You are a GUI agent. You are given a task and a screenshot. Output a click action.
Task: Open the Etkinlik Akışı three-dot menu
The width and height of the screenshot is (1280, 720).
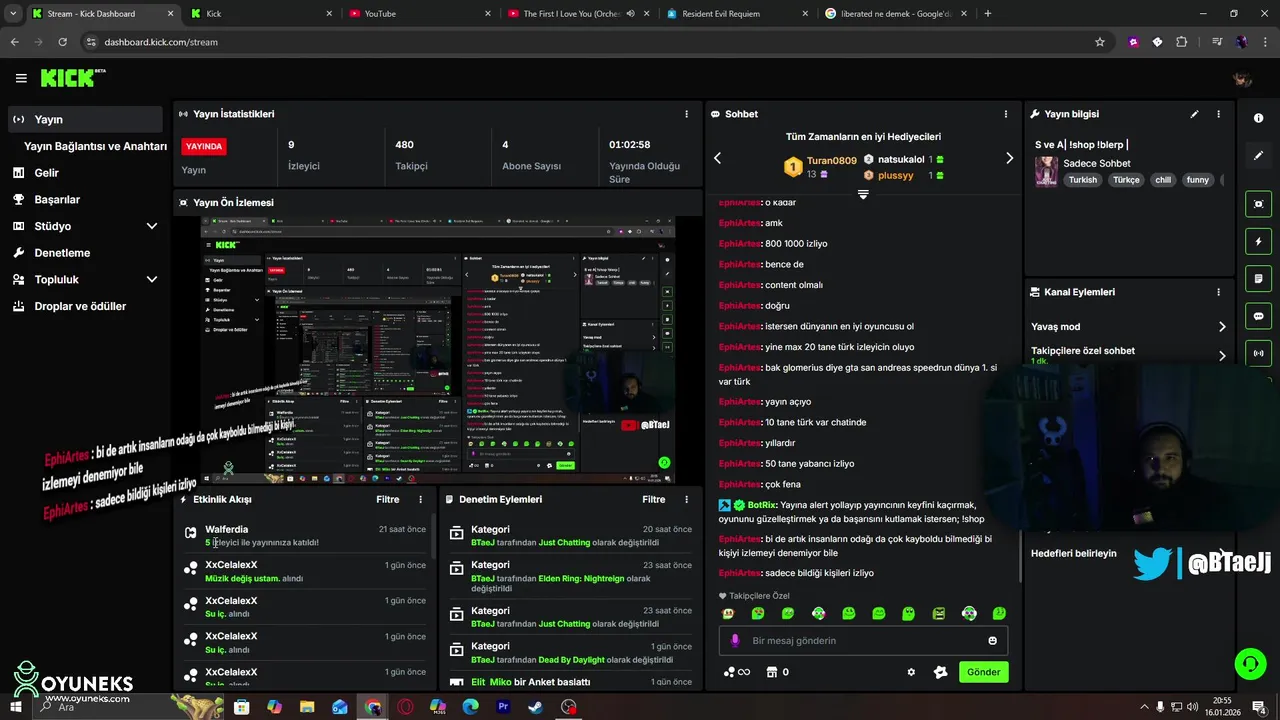click(x=420, y=499)
